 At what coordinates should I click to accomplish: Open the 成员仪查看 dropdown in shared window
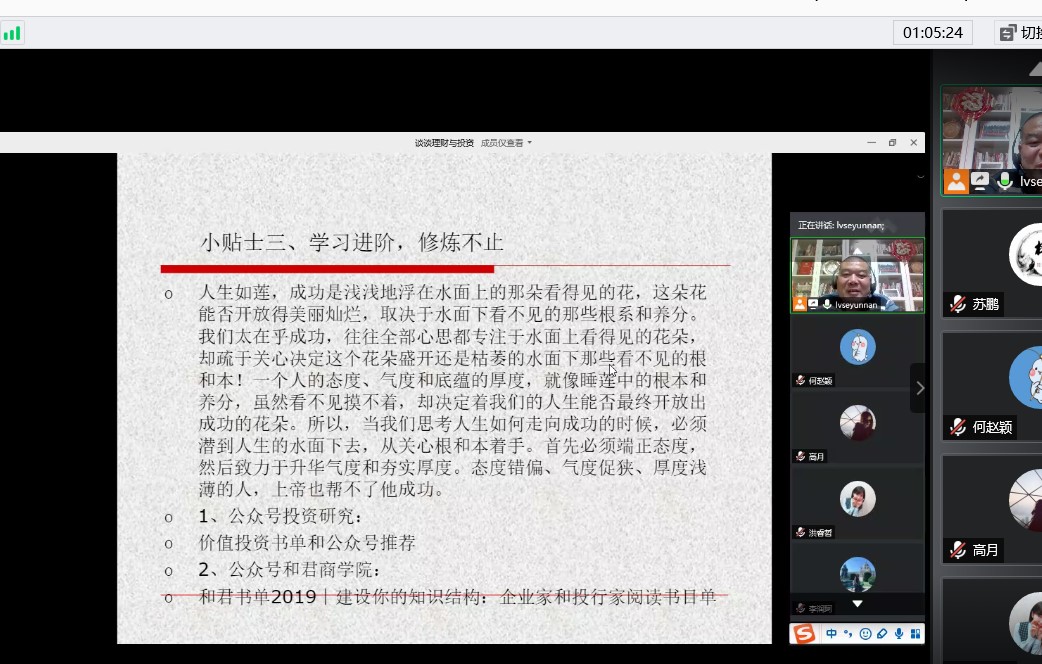click(x=506, y=143)
